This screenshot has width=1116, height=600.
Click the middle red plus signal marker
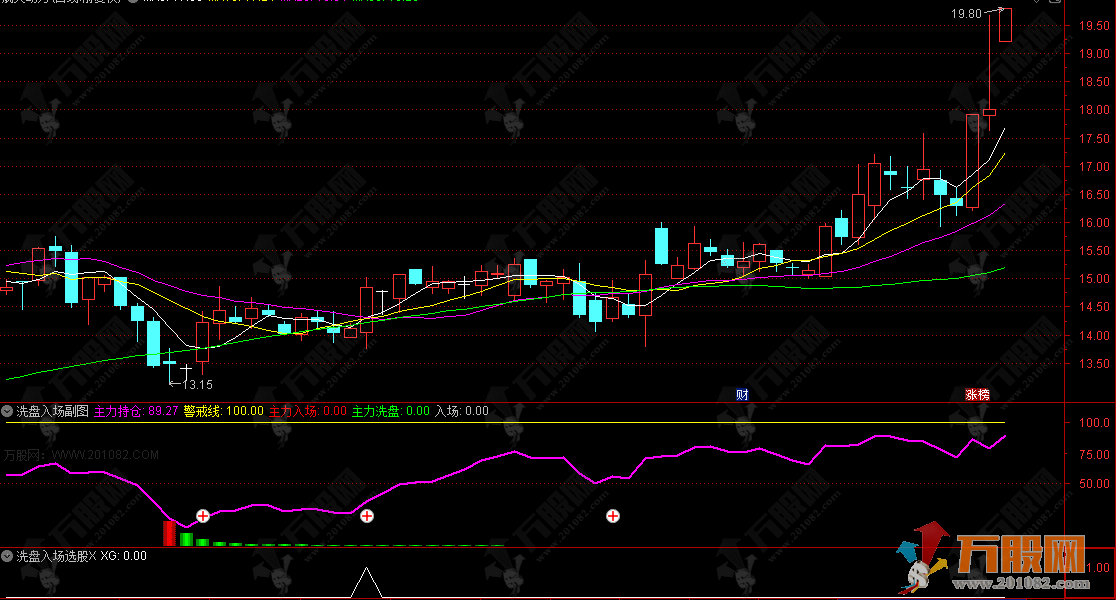coord(367,516)
